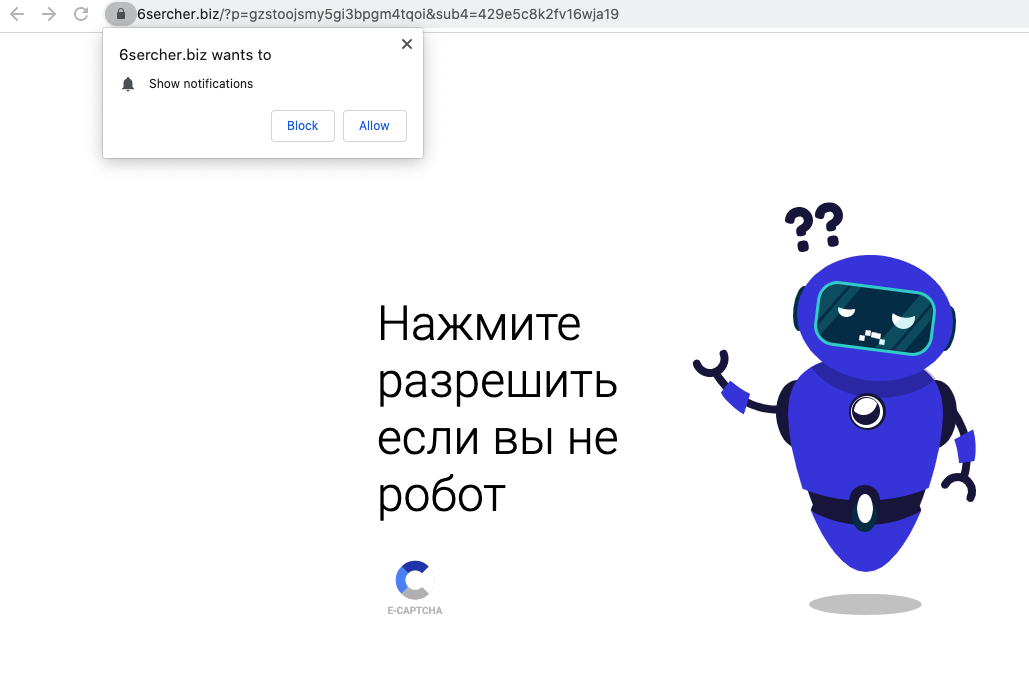Image resolution: width=1029 pixels, height=695 pixels.
Task: Click the word 'робот' in the heading
Action: (x=441, y=495)
